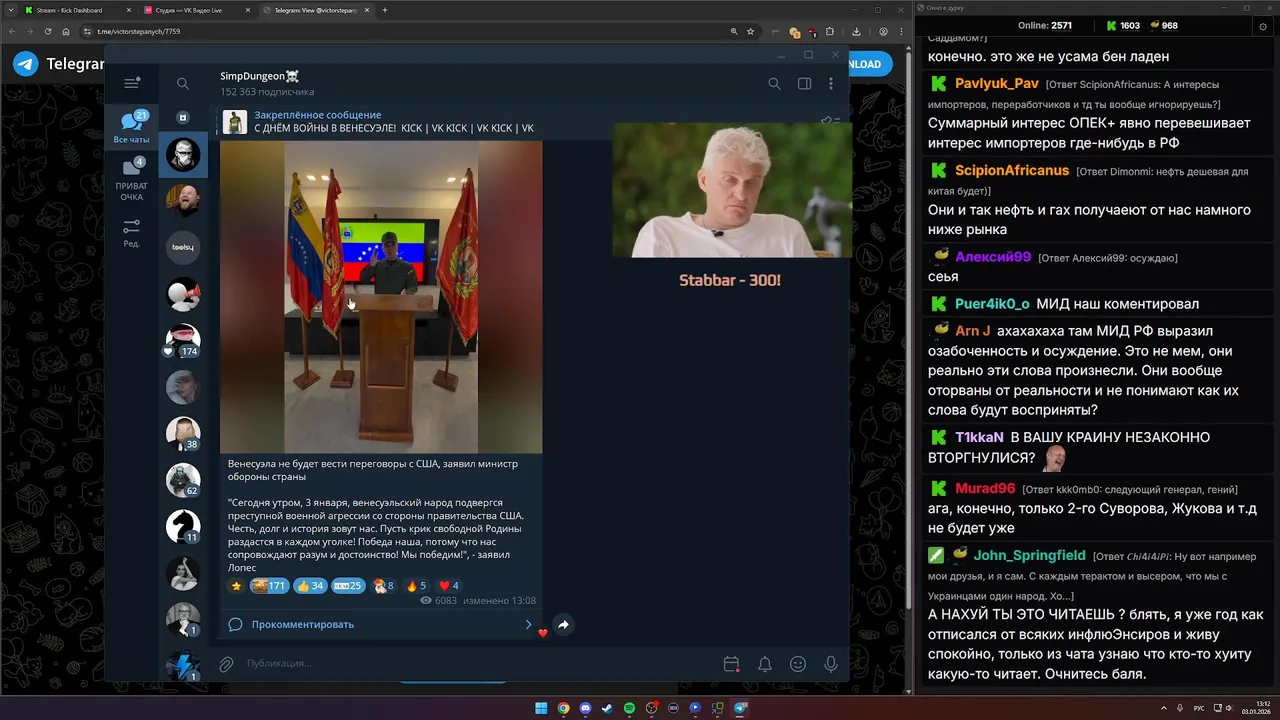
Task: Open the chat avatar with 62 unread
Action: point(183,480)
